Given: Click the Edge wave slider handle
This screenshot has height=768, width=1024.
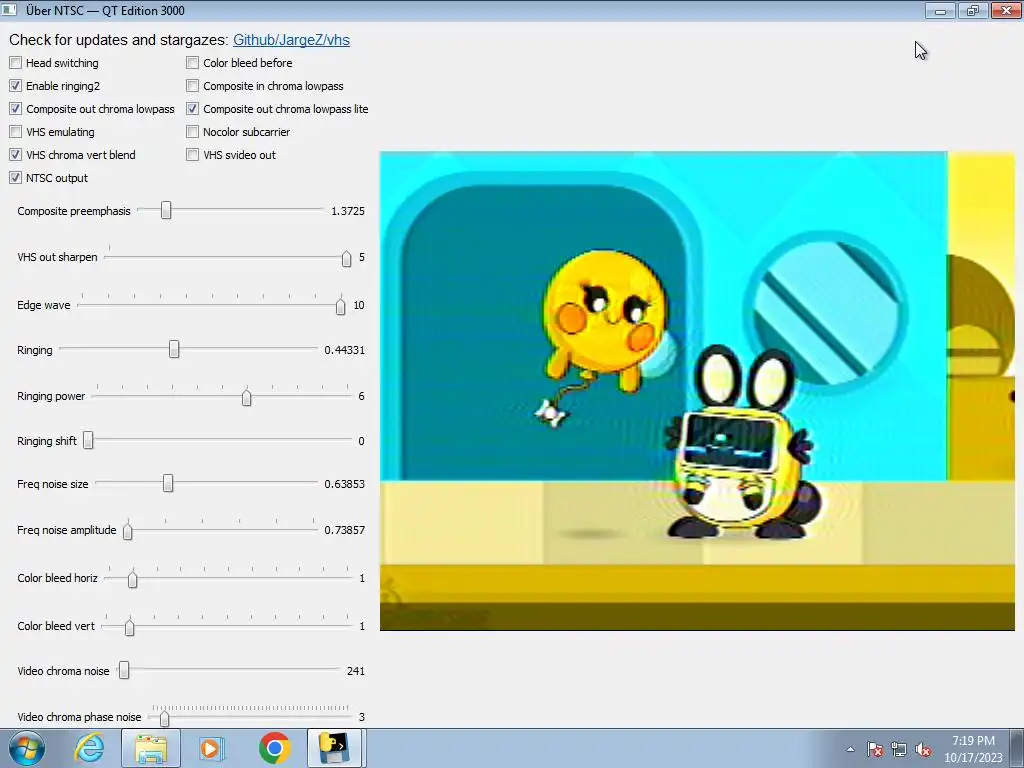Looking at the screenshot, I should pyautogui.click(x=340, y=306).
